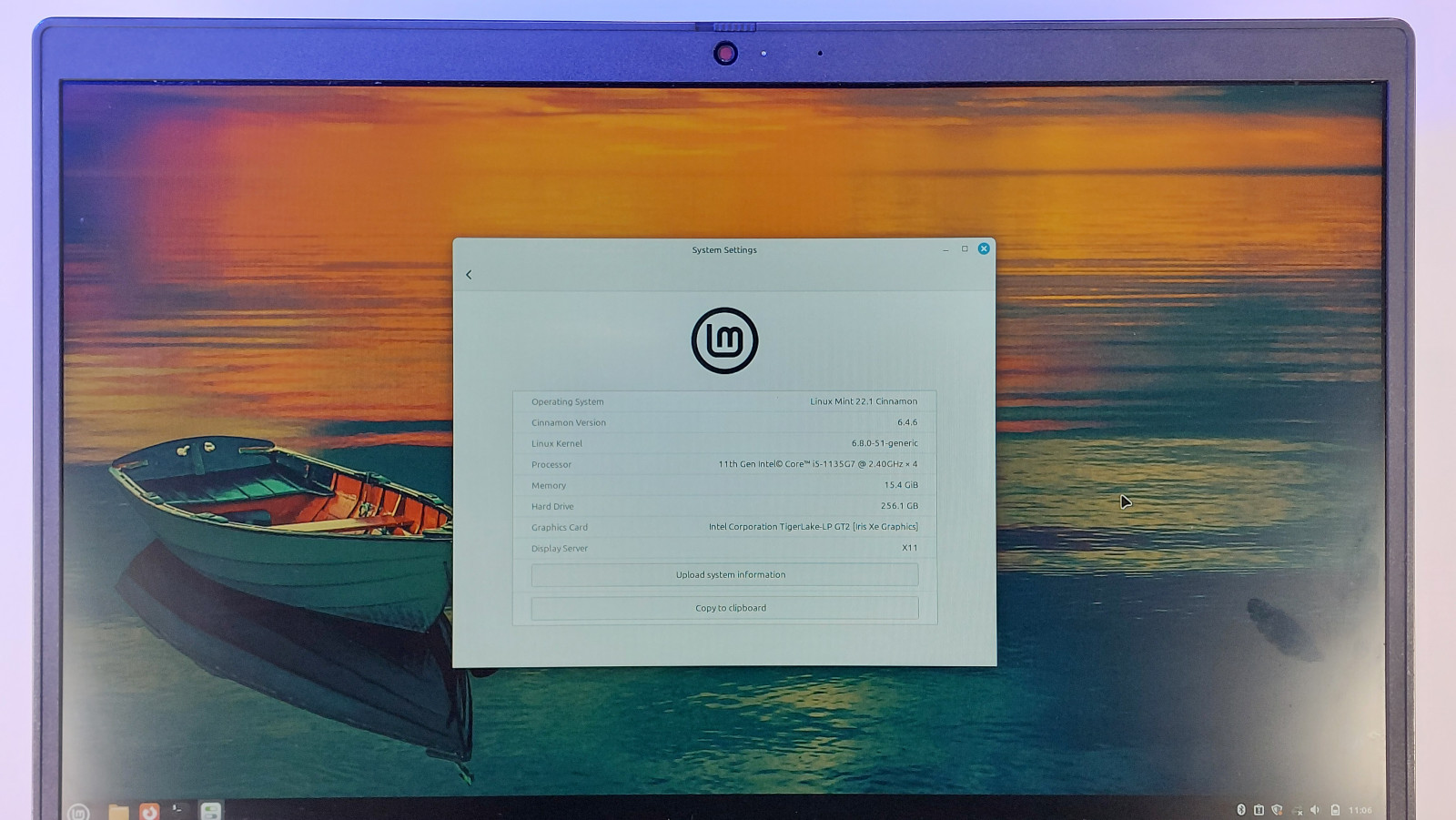This screenshot has height=820, width=1456.
Task: Click the Linux Mint logo image
Action: 724,340
